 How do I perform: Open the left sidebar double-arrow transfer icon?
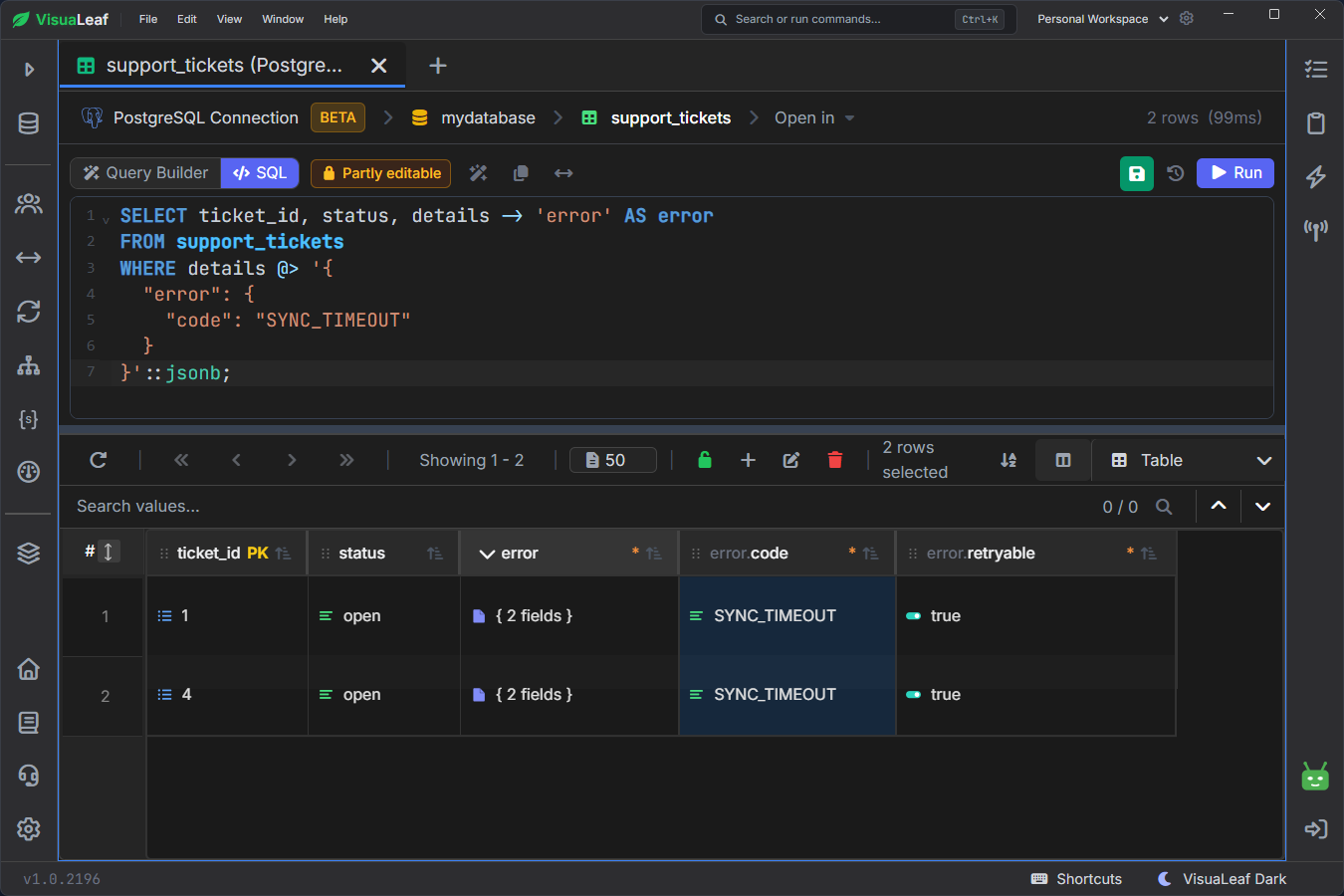pyautogui.click(x=29, y=258)
